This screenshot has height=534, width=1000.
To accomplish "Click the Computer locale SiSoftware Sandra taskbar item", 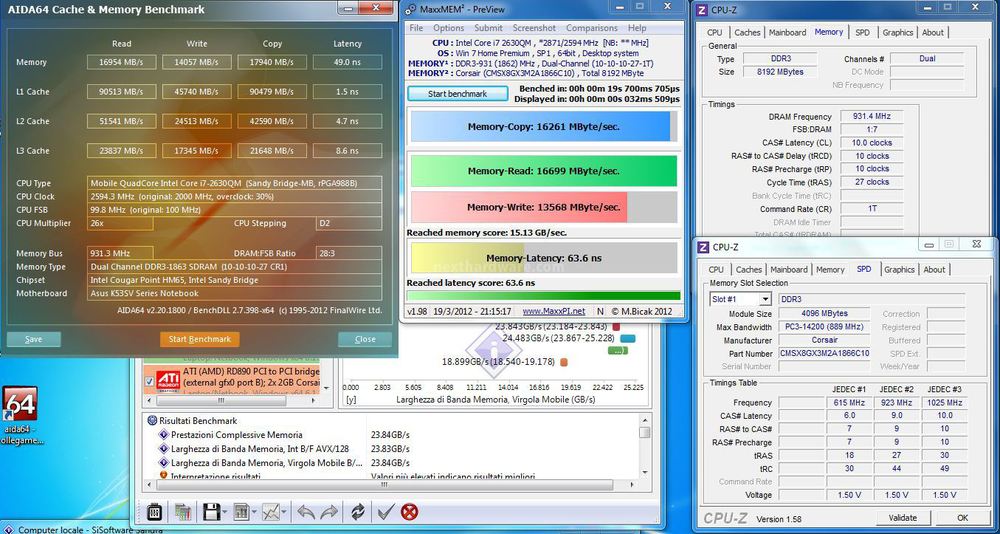I will 81,529.
